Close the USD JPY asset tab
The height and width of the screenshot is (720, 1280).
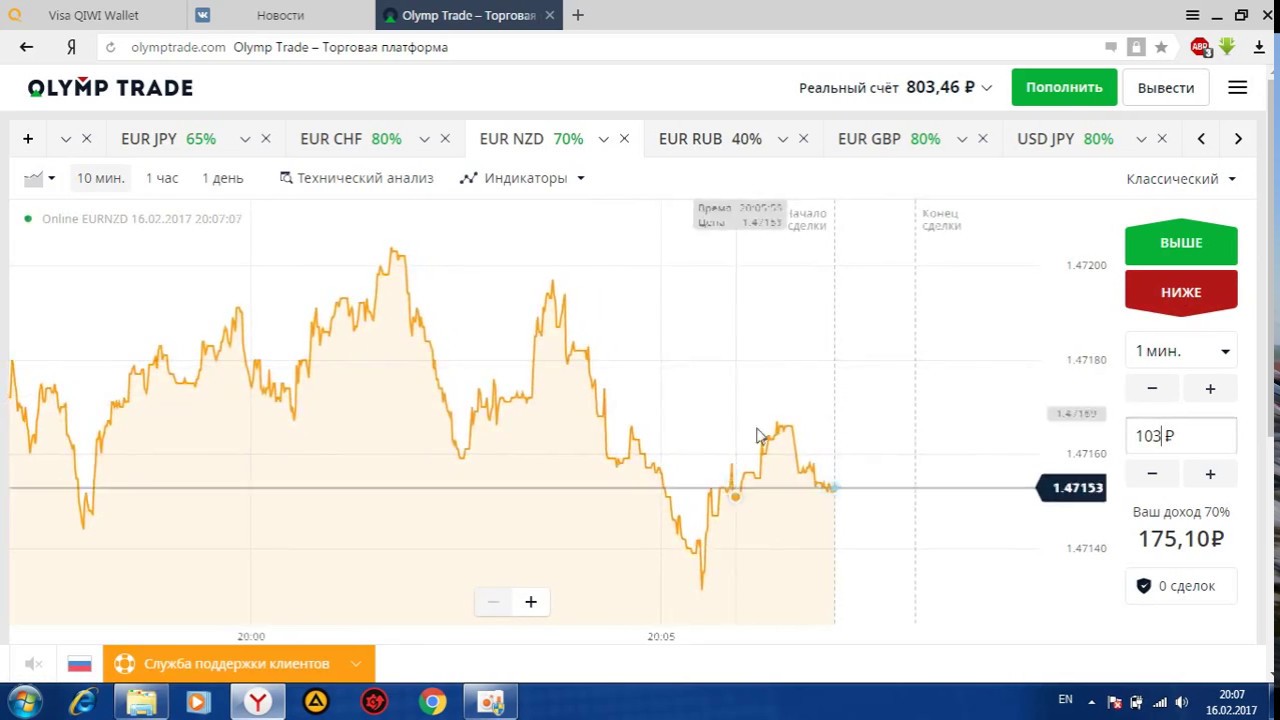pyautogui.click(x=1161, y=139)
